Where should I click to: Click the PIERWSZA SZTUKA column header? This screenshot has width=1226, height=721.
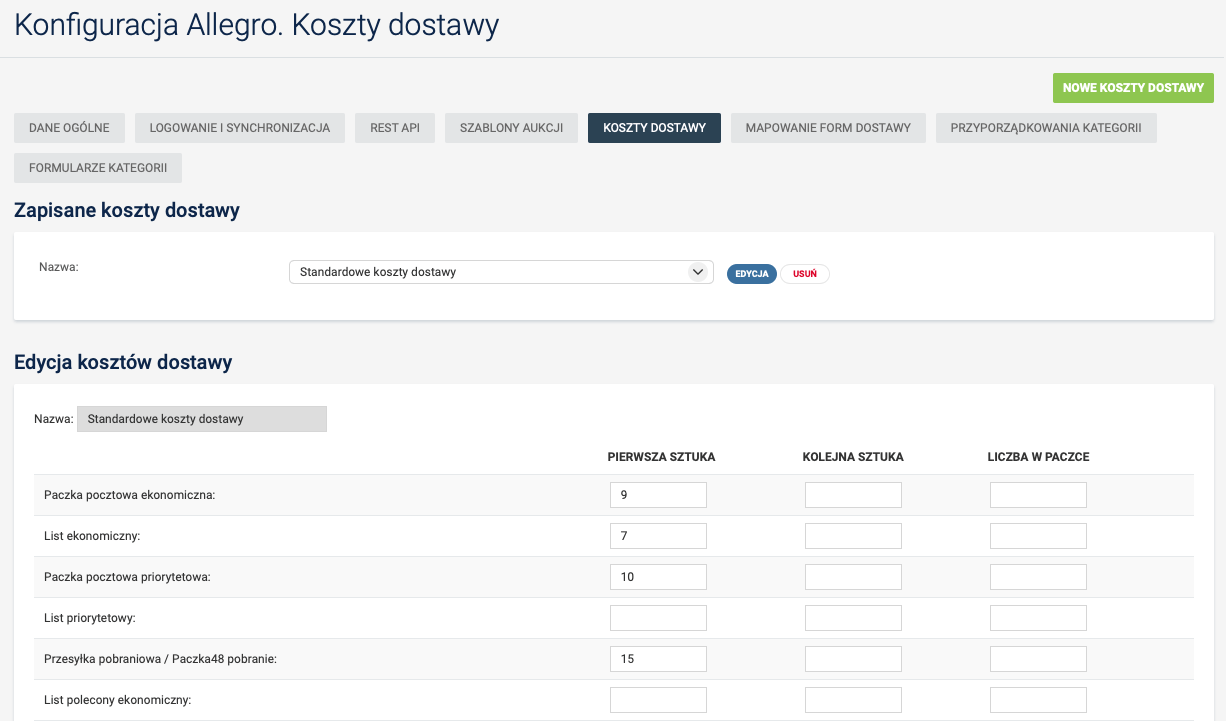(661, 457)
